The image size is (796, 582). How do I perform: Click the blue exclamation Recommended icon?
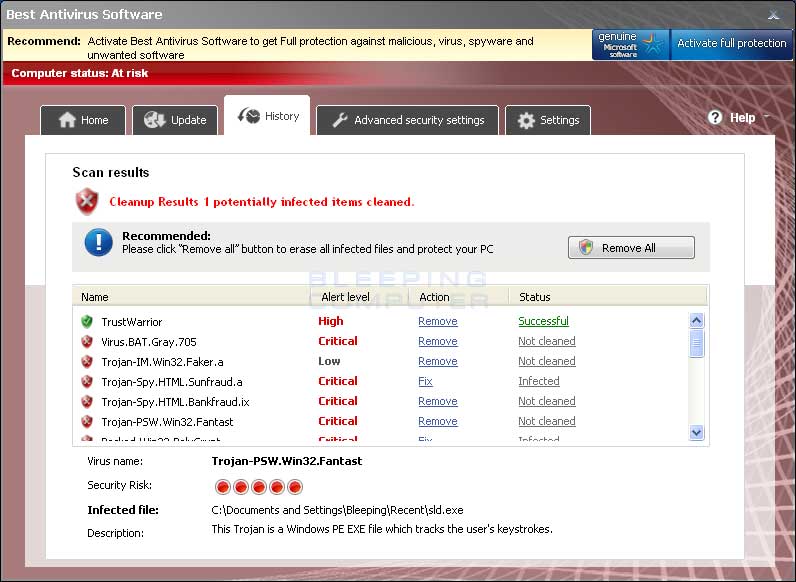(98, 242)
